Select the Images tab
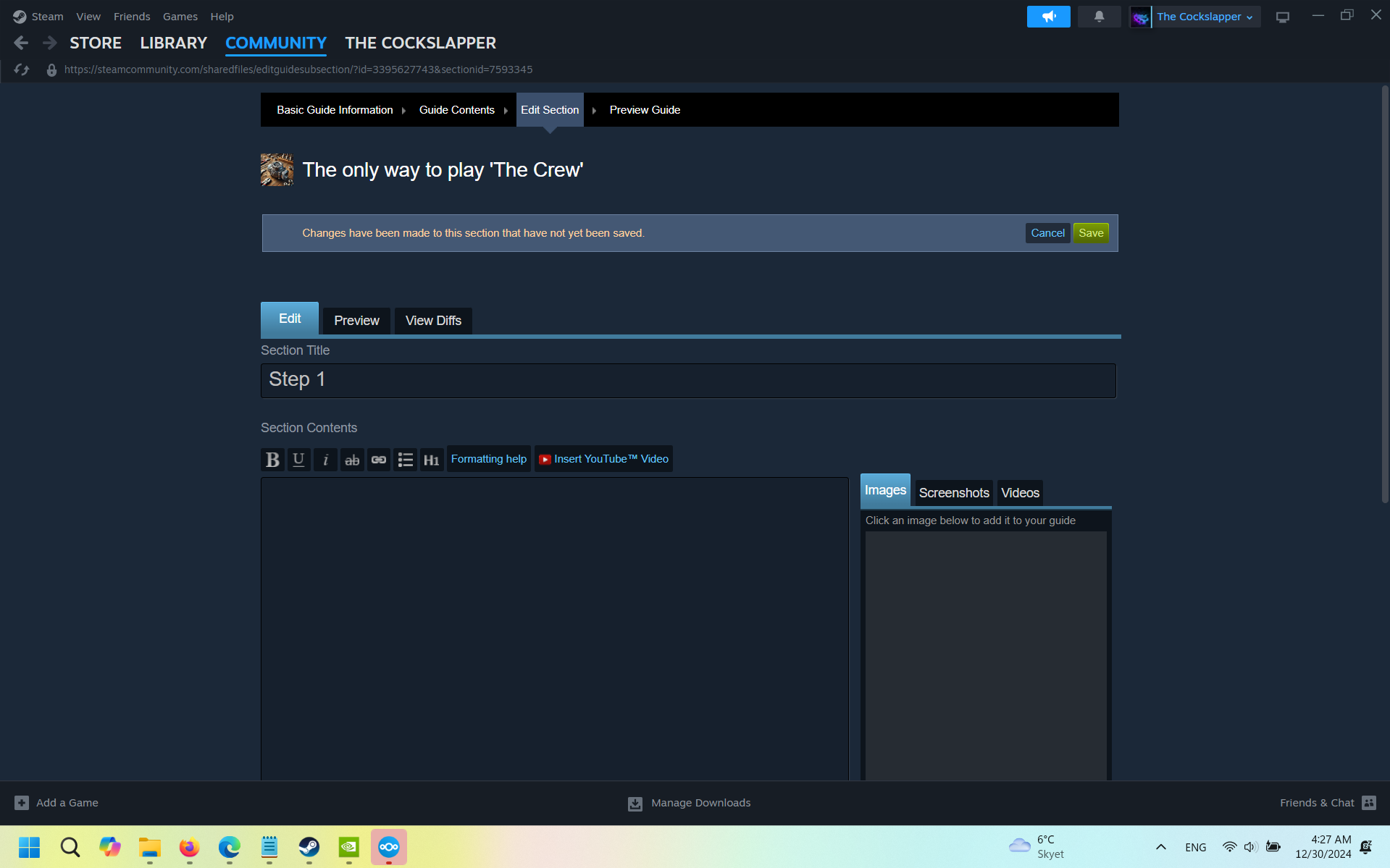Viewport: 1390px width, 868px height. click(x=885, y=490)
